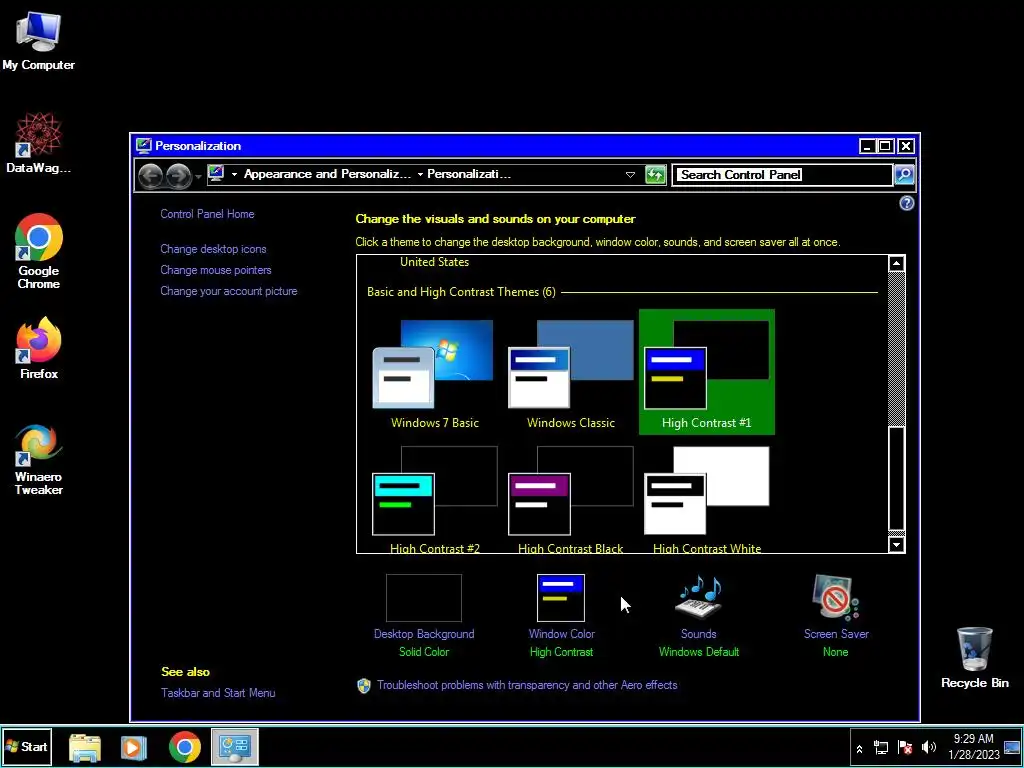1024x768 pixels.
Task: Select the High Contrast White theme
Action: [707, 500]
